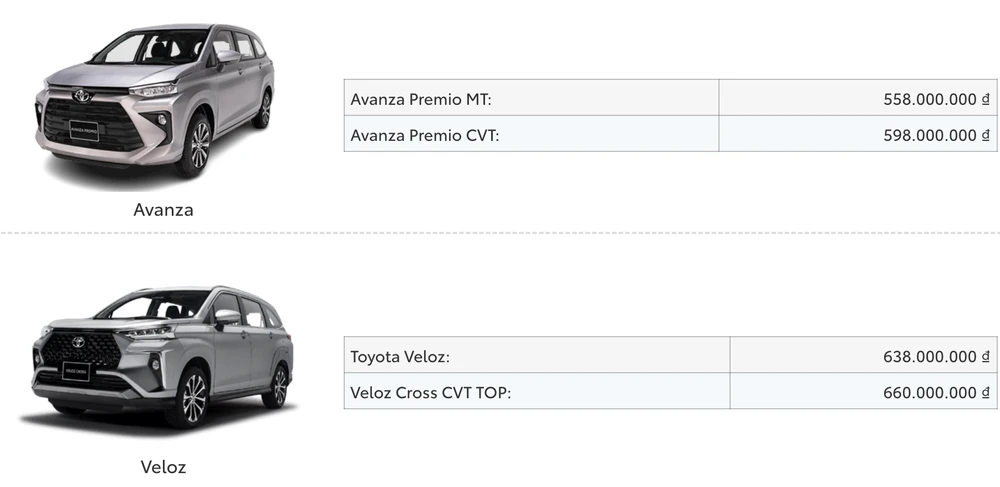Click the đ symbol after 660.000.000
This screenshot has height=487, width=1000.
click(985, 392)
